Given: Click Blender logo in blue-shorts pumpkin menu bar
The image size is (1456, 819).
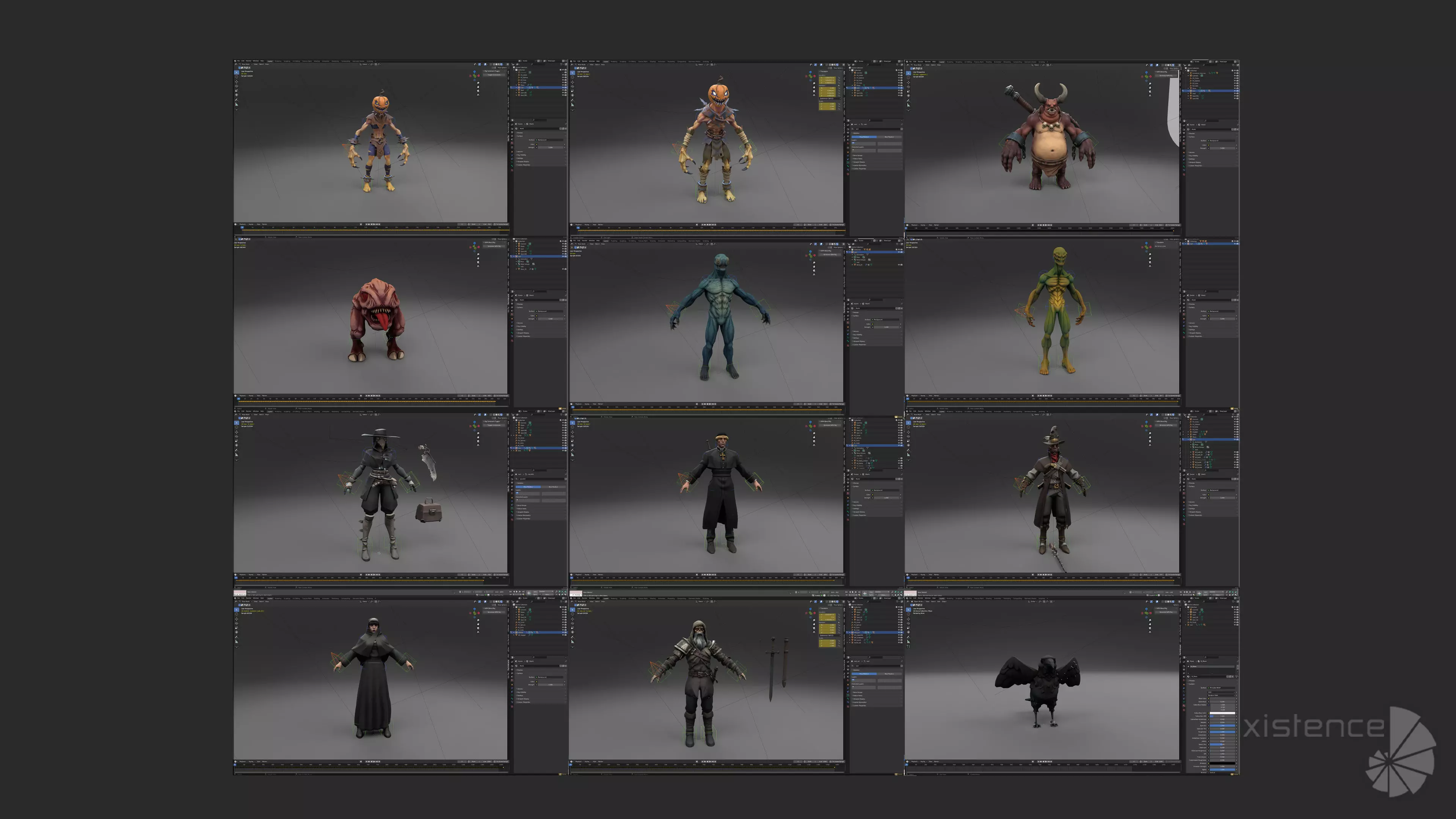Looking at the screenshot, I should [235, 61].
